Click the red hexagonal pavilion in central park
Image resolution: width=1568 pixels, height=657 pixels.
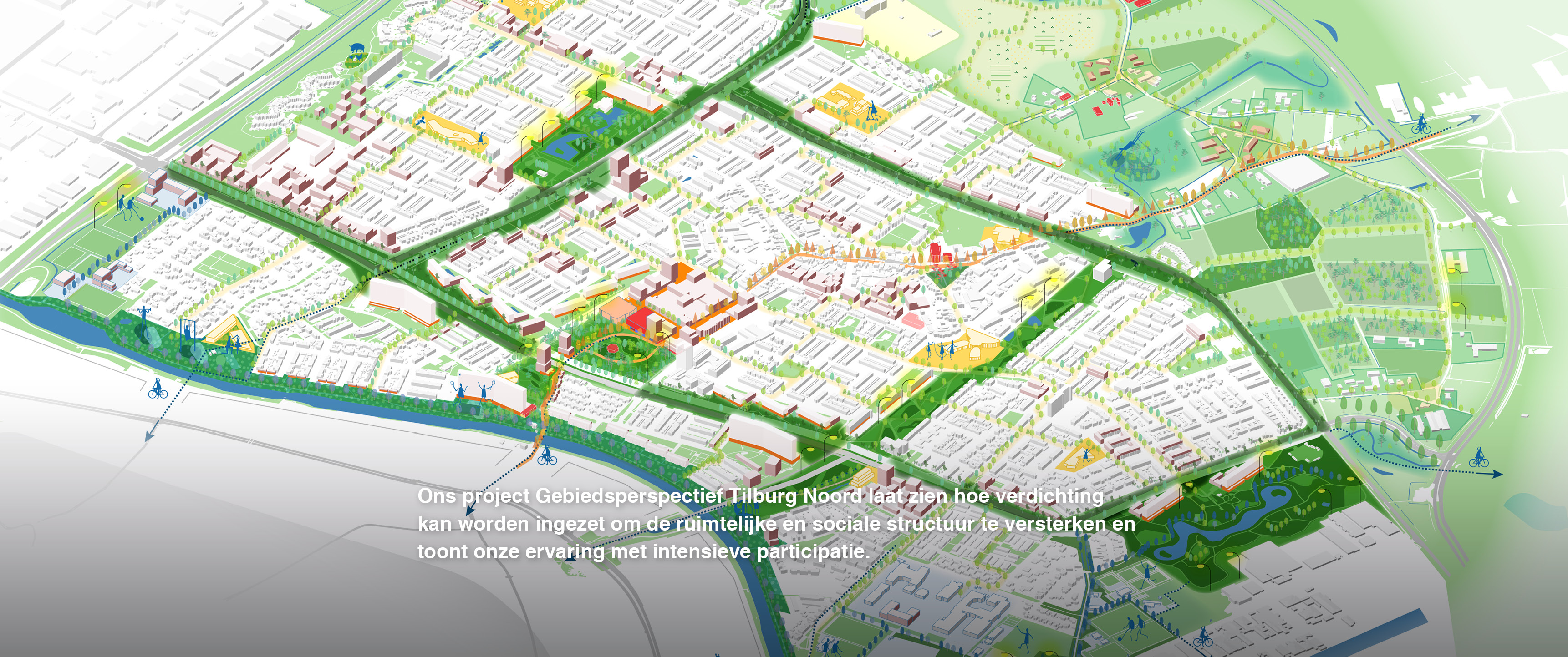[x=612, y=349]
